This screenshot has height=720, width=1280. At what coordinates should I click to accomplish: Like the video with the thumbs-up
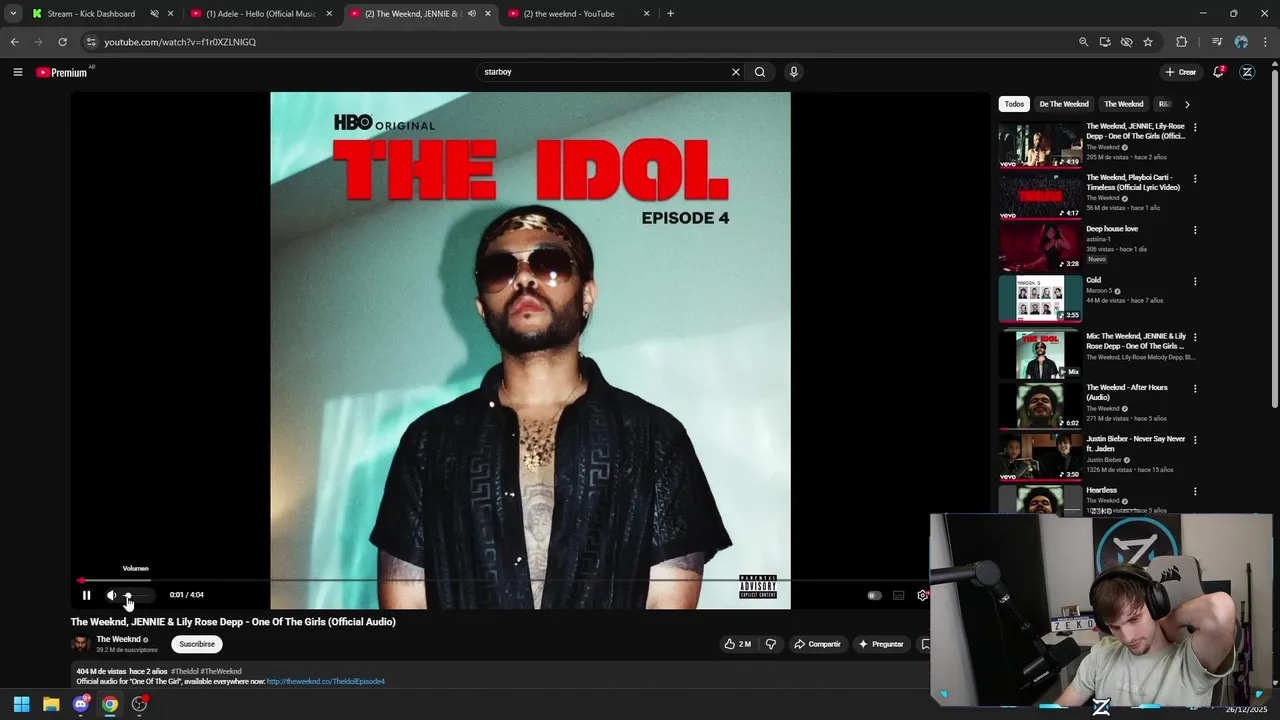coord(738,644)
